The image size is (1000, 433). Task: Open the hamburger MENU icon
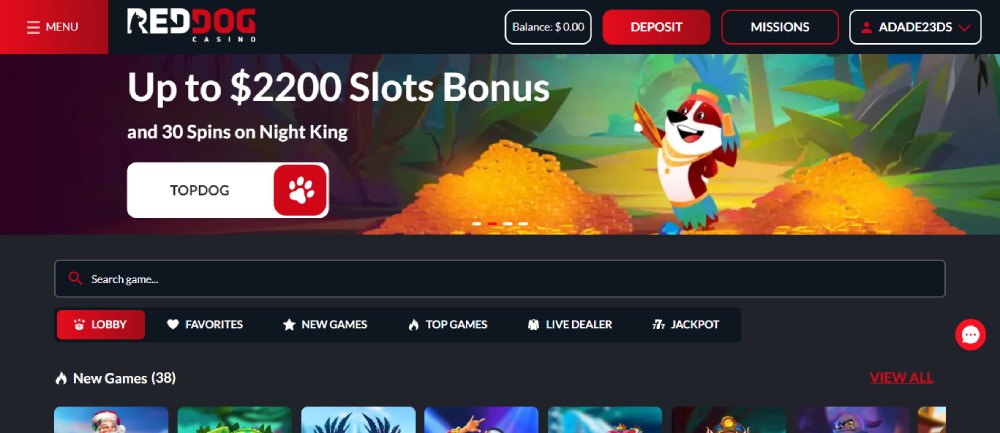[x=33, y=27]
